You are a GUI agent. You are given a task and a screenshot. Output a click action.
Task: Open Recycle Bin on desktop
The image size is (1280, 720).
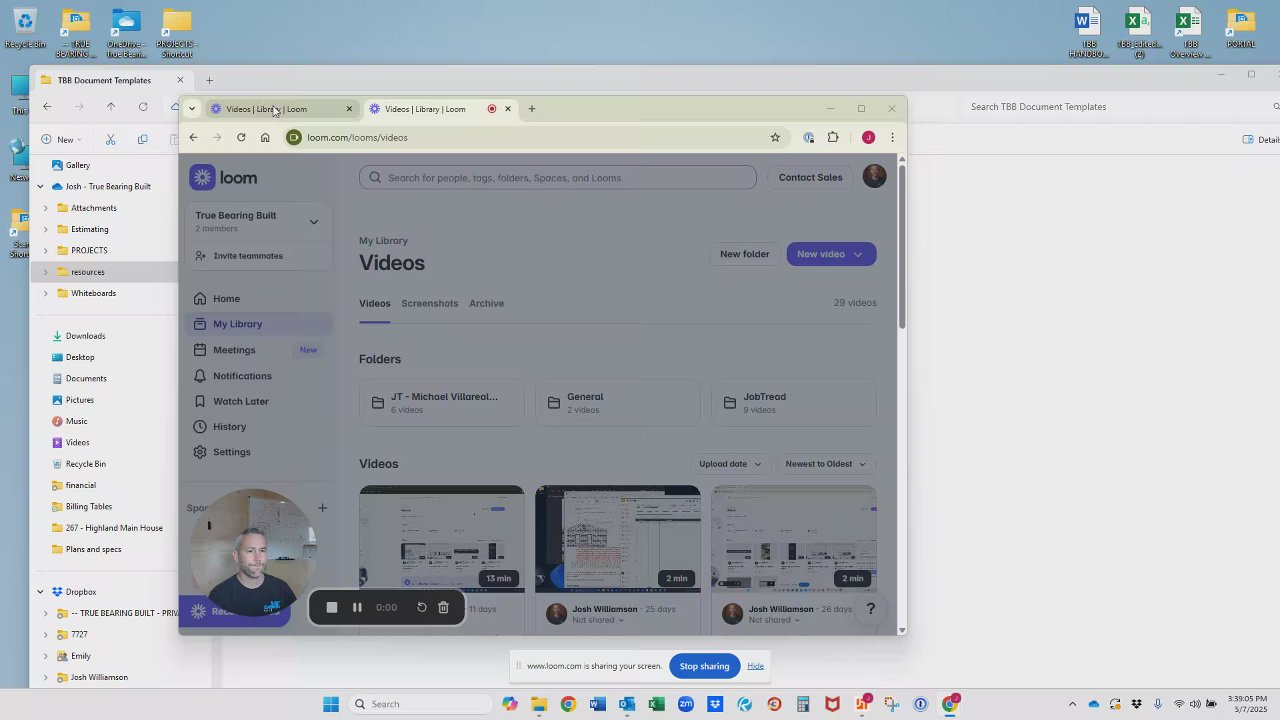25,29
